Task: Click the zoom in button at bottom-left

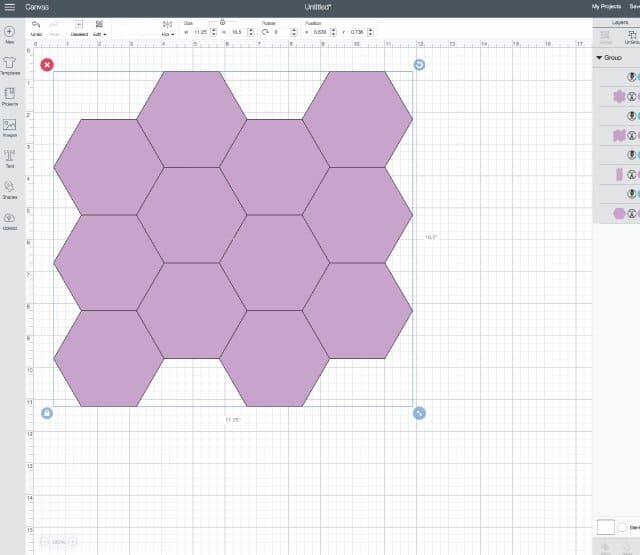Action: point(72,542)
